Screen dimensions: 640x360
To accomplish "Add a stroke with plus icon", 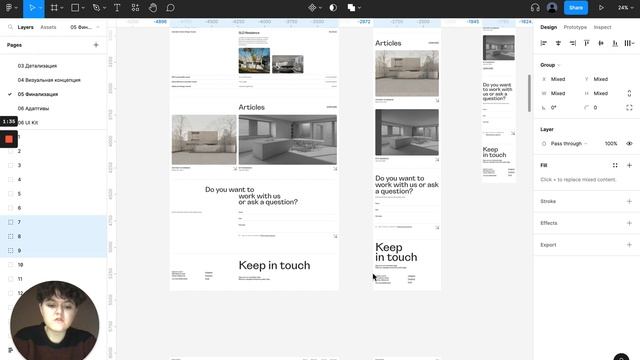I will [629, 201].
